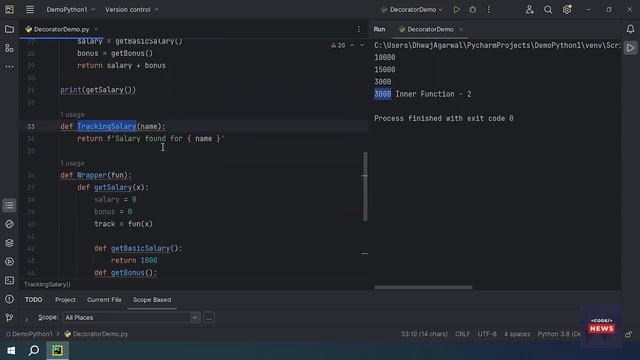Start debugging with the bug icon
Screen dimensions: 640x360
[x=473, y=9]
